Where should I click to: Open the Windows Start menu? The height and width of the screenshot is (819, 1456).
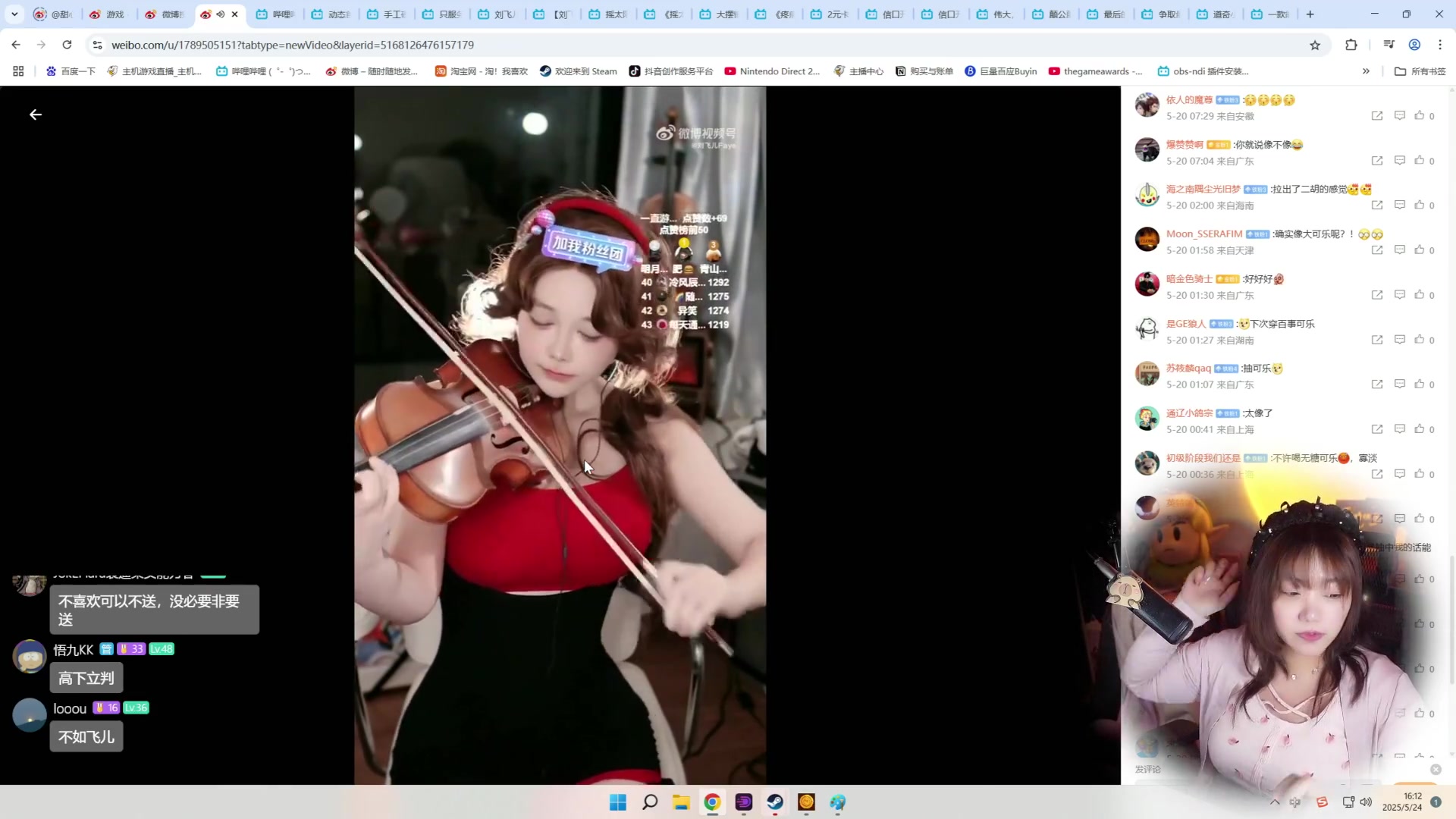[618, 802]
